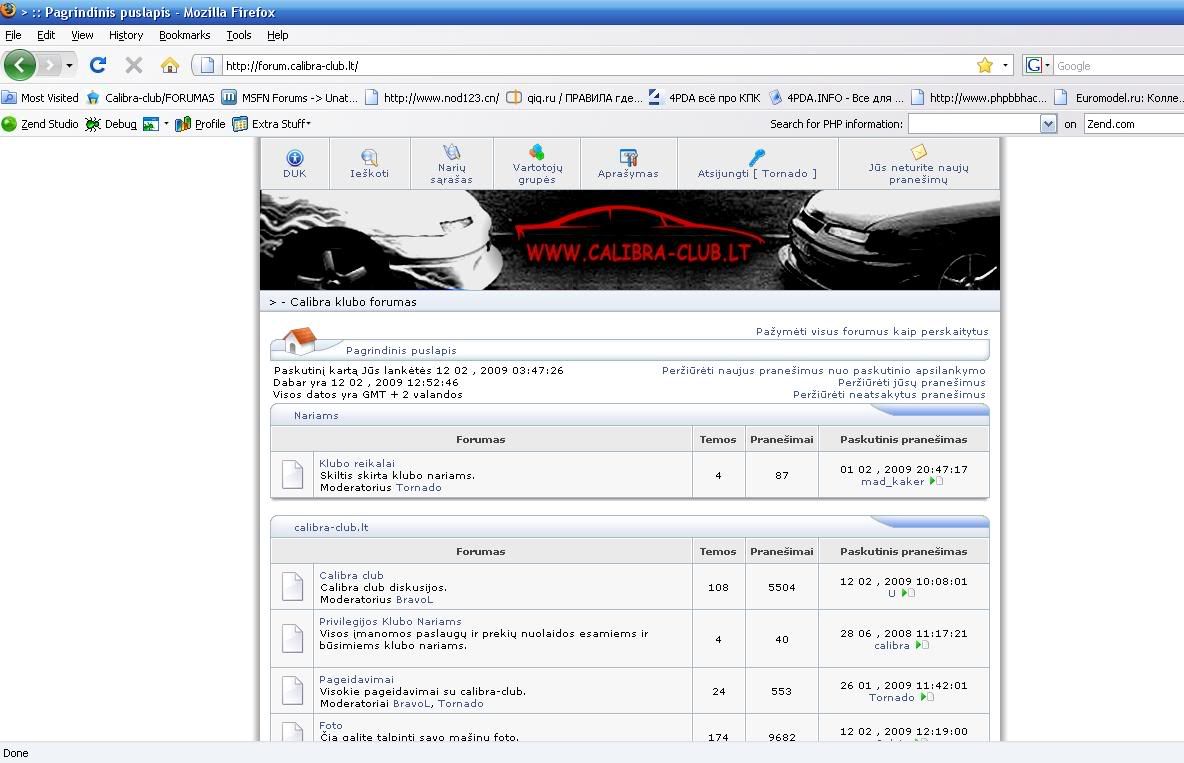Image resolution: width=1184 pixels, height=763 pixels.
Task: Open the Vartotojų grupės icon
Action: [537, 153]
